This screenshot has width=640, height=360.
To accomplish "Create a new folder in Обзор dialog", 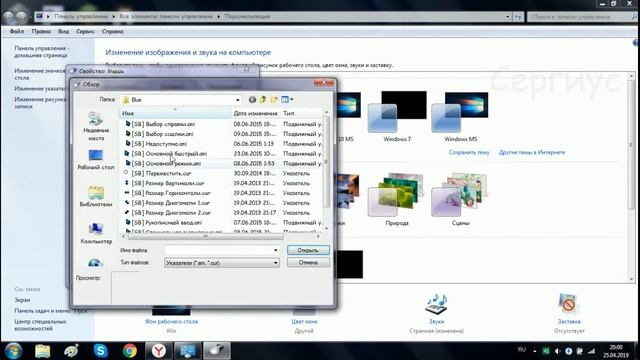I will point(274,100).
